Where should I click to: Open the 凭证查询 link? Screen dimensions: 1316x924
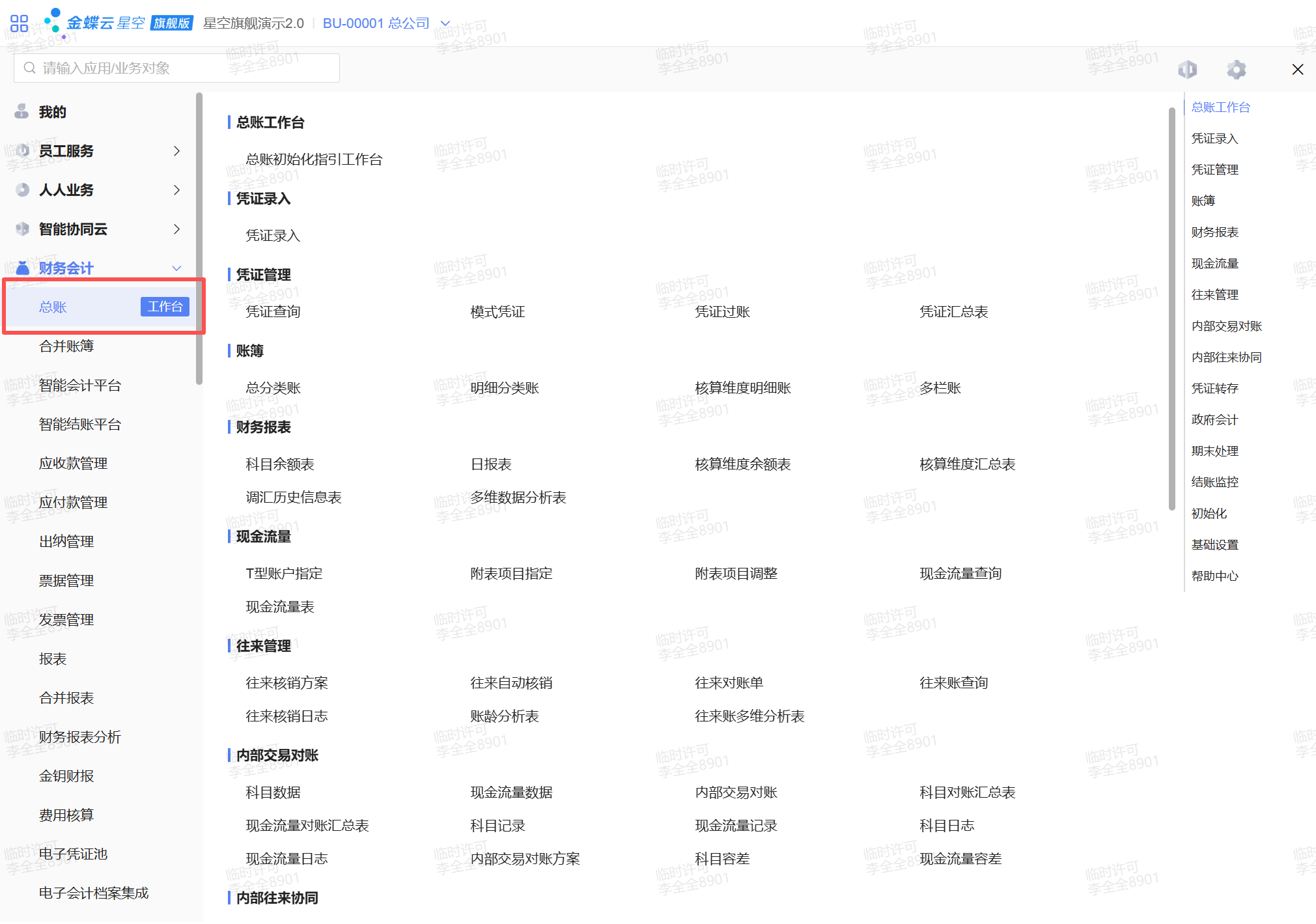tap(273, 311)
